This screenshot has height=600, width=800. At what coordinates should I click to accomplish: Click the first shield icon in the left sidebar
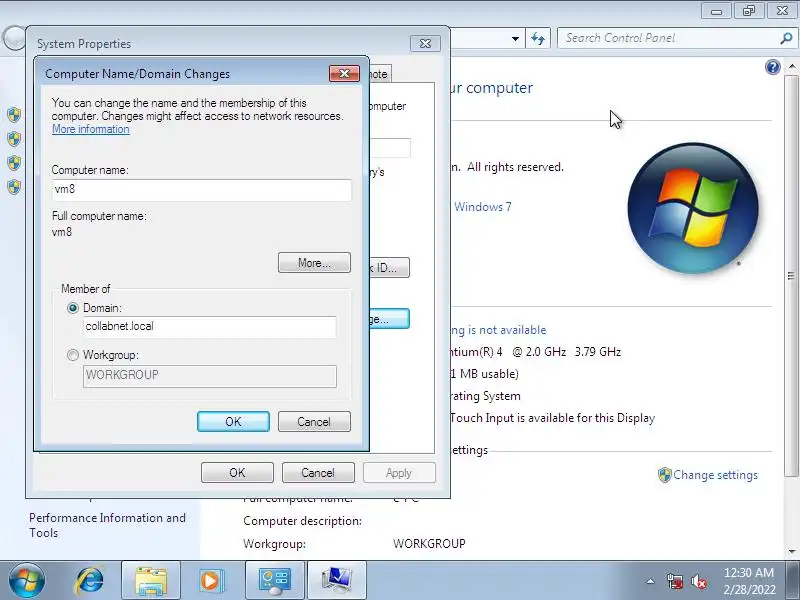pos(14,115)
